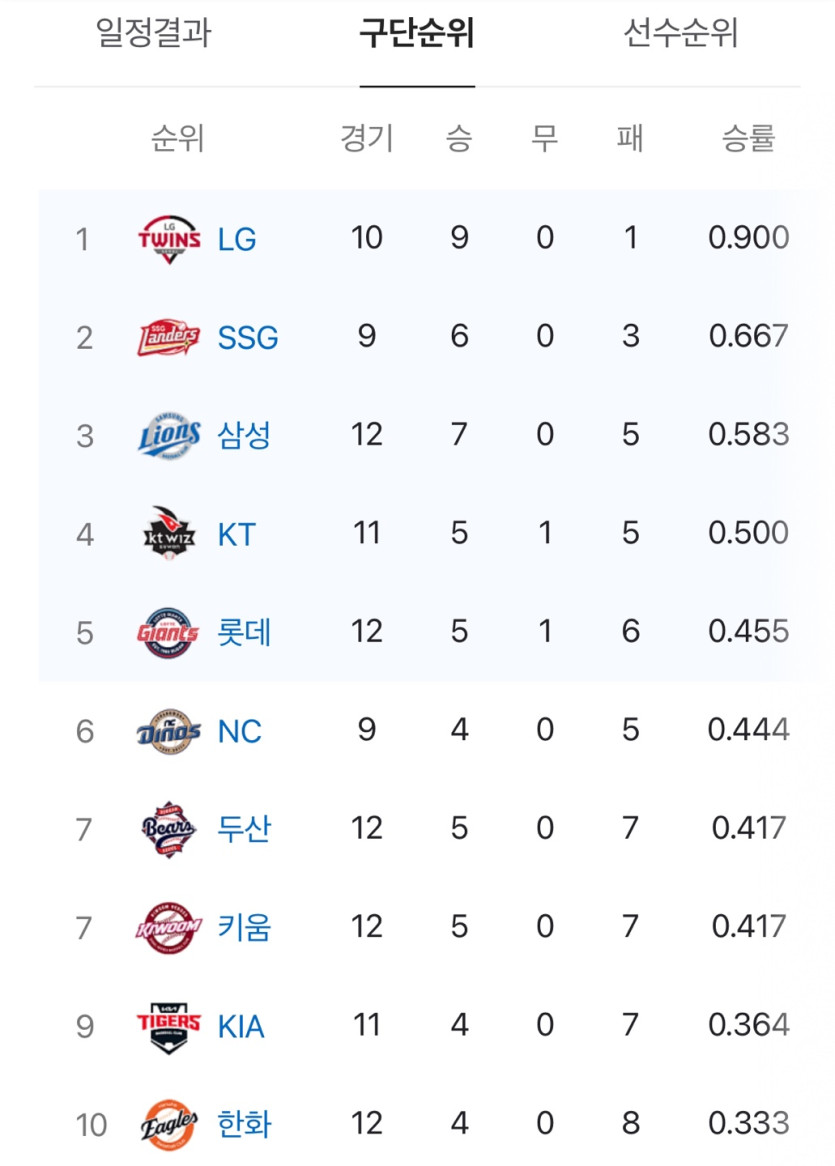Open the KIA team name link

241,1026
